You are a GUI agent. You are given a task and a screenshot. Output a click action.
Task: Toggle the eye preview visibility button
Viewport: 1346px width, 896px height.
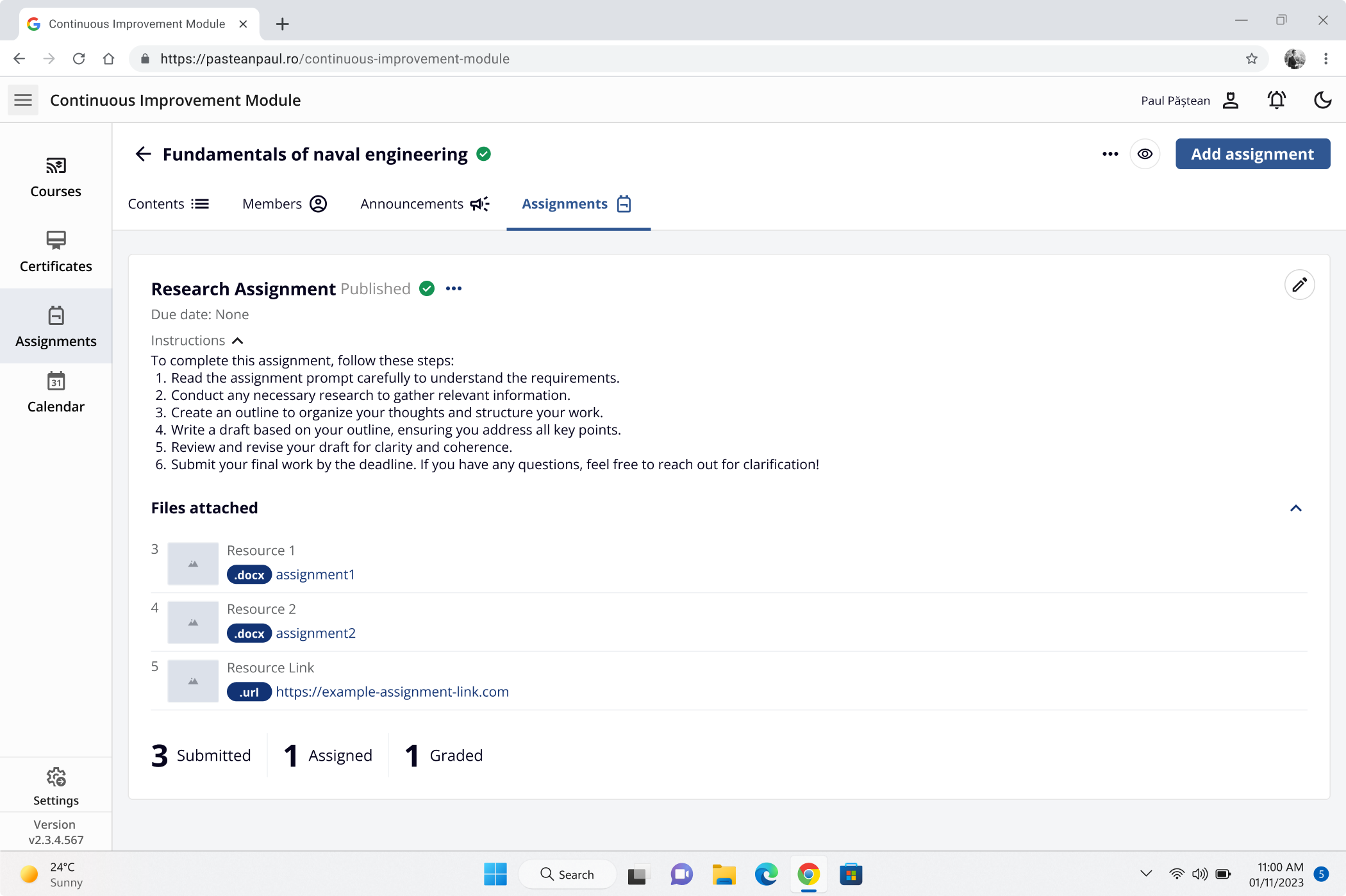click(x=1145, y=154)
